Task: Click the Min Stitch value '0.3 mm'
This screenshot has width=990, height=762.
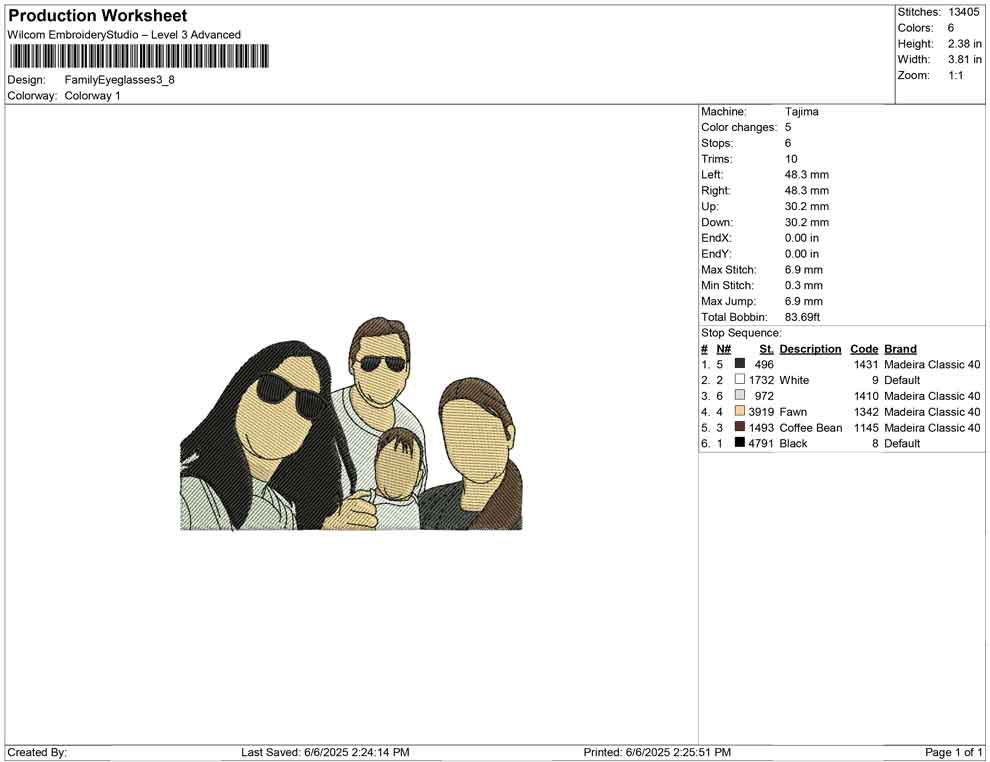Action: [804, 285]
